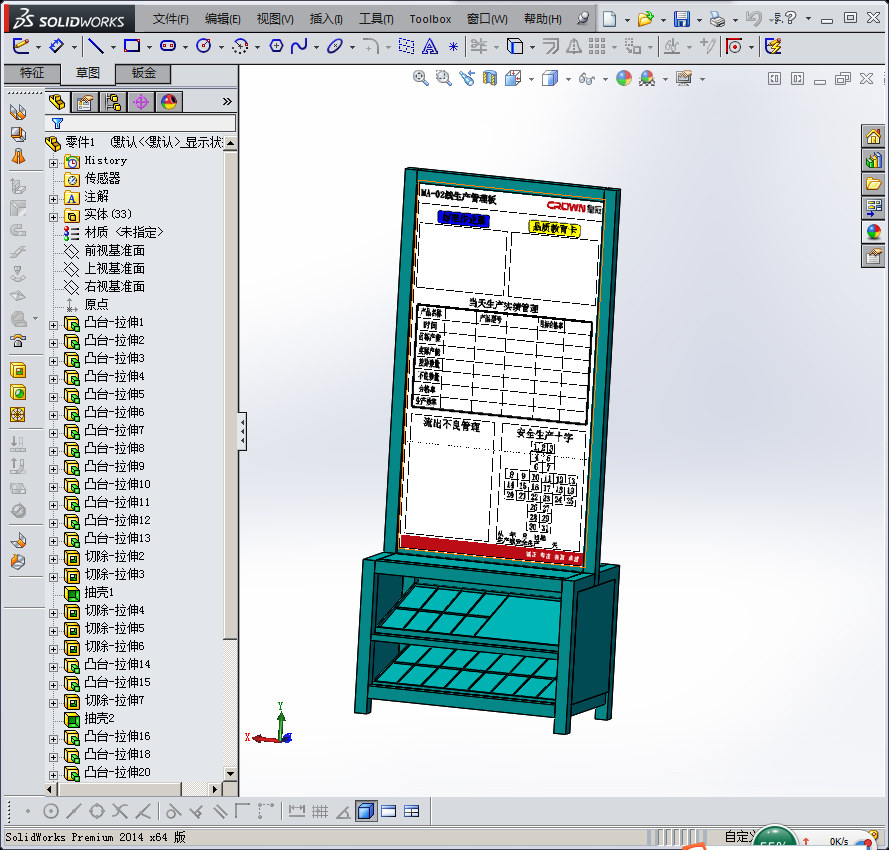Screen dimensions: 889x850
Task: Click the Section View icon
Action: tap(490, 78)
